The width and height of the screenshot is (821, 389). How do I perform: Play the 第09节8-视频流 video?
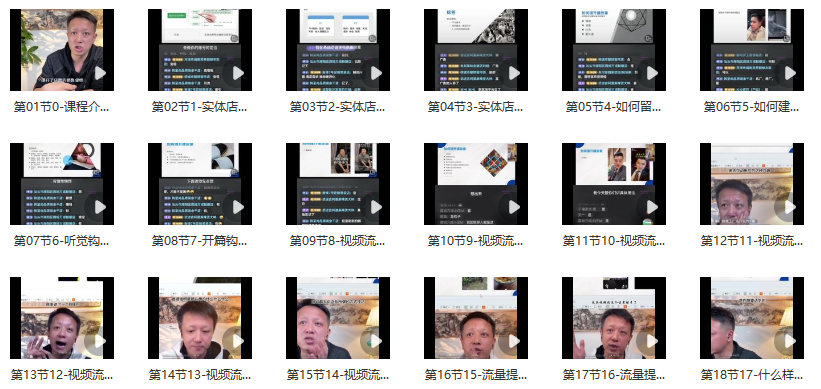click(375, 207)
